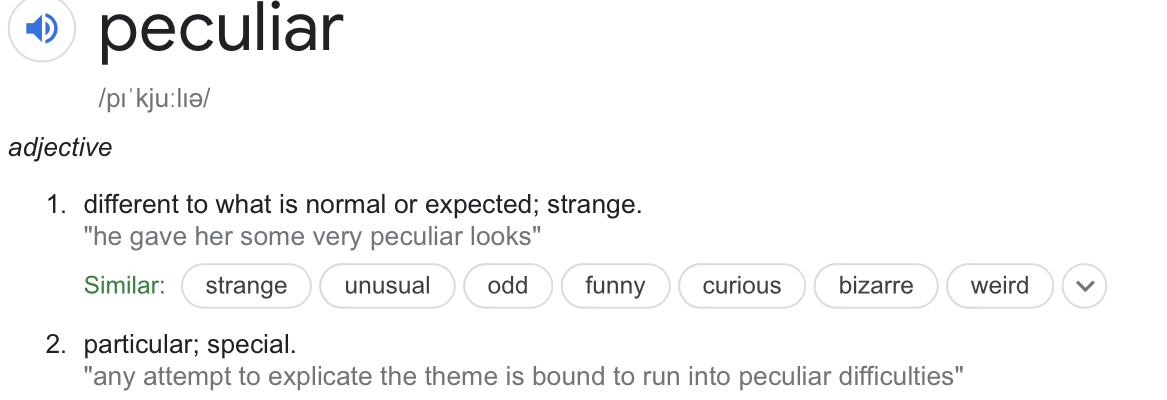Click the headword 'peculiar' title
The width and height of the screenshot is (1167, 400).
[x=221, y=30]
